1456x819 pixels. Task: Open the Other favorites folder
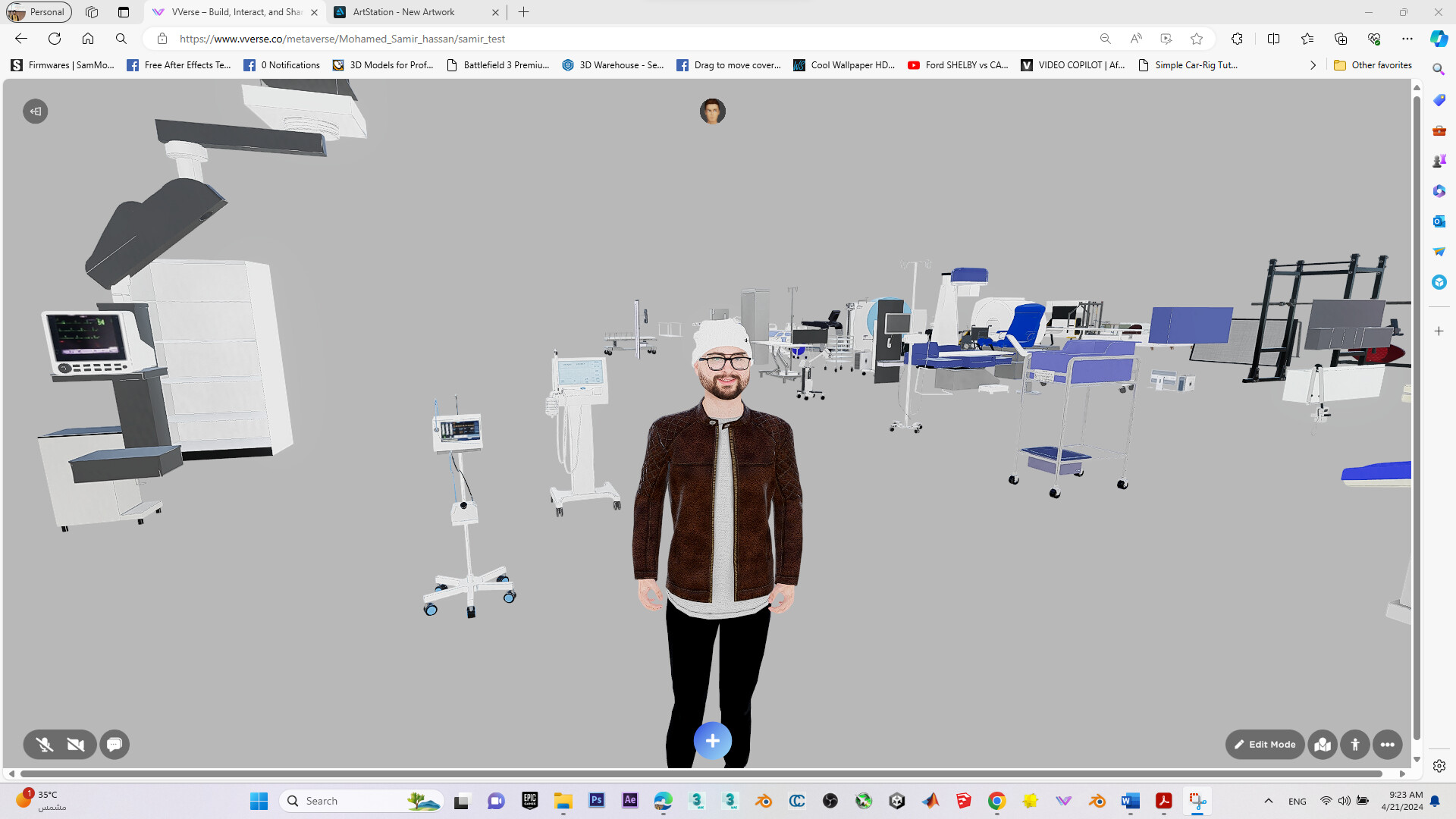point(1373,65)
